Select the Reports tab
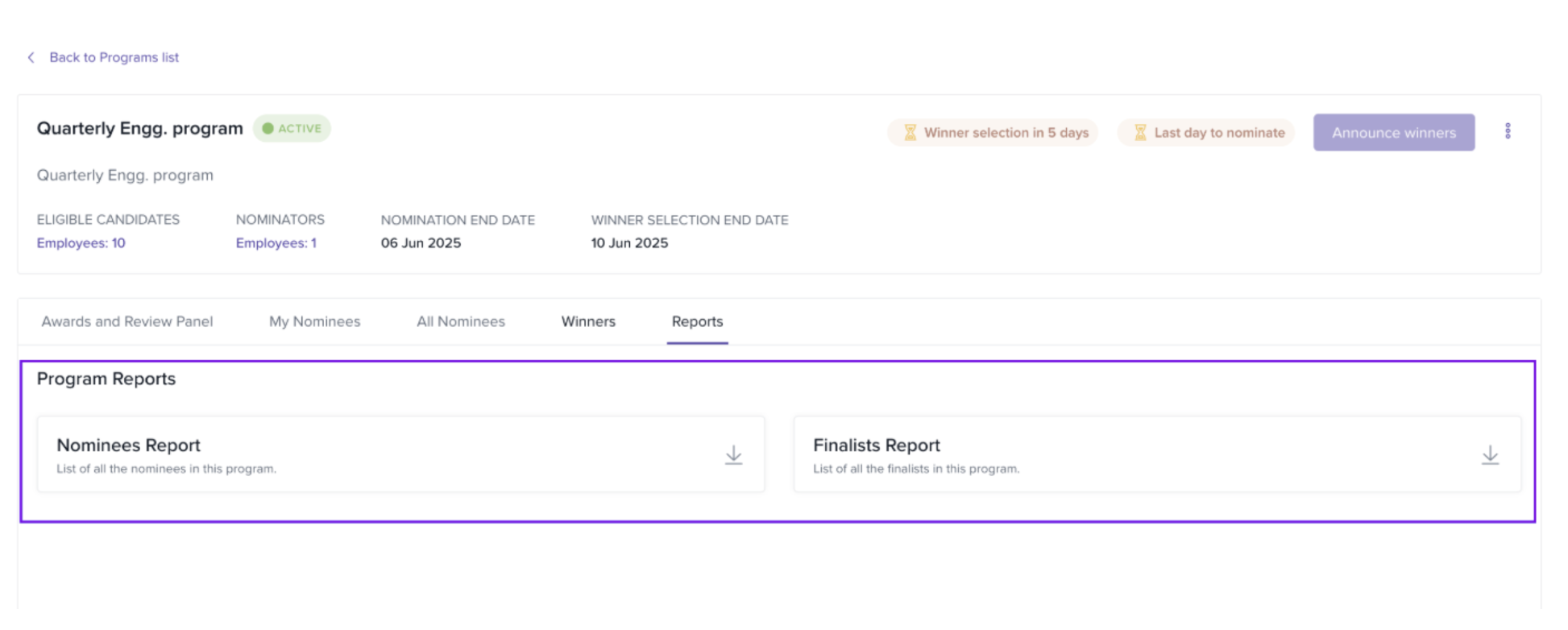Screen dimensions: 1568x630 pos(697,321)
